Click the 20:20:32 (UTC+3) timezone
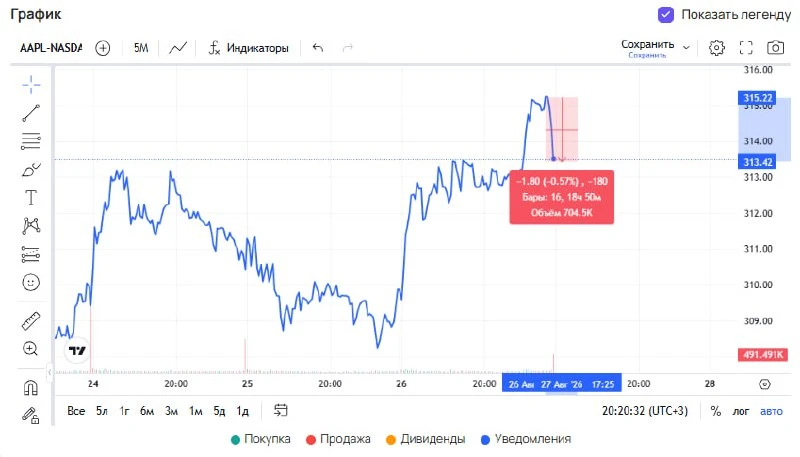The image size is (800, 457). 645,411
